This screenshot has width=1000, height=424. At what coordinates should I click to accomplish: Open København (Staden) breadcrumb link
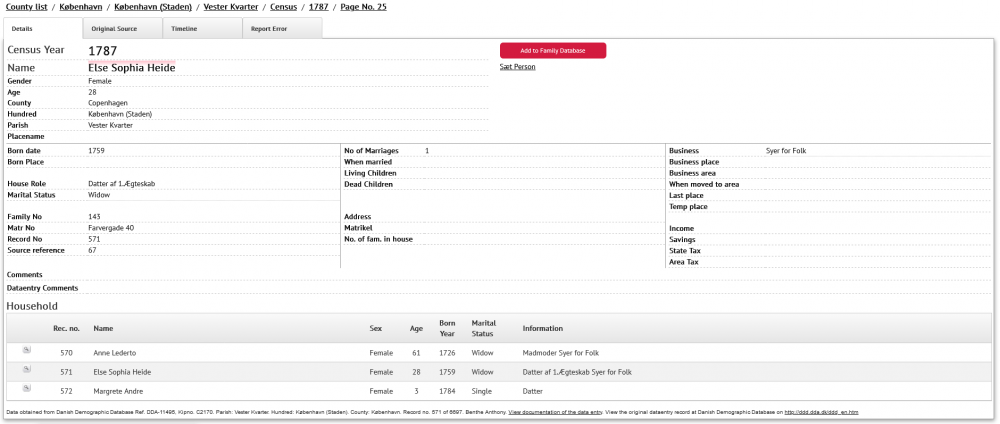click(153, 7)
